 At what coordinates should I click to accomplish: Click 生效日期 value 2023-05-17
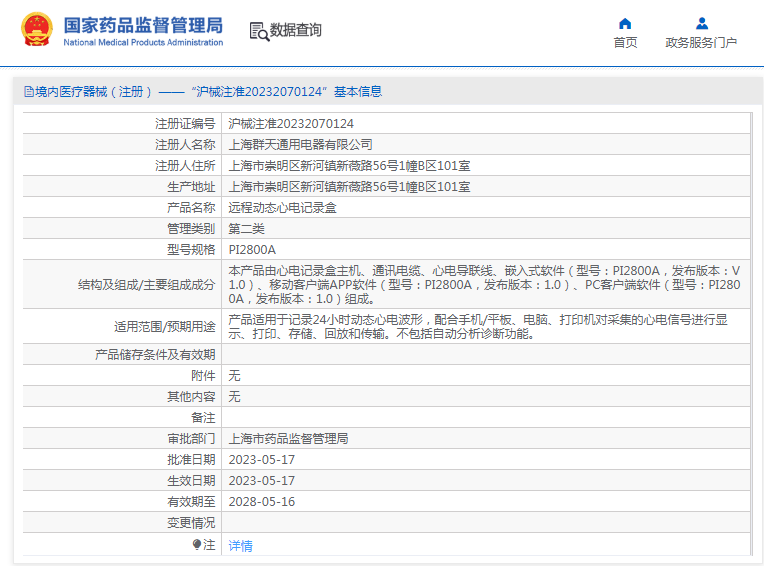[262, 481]
